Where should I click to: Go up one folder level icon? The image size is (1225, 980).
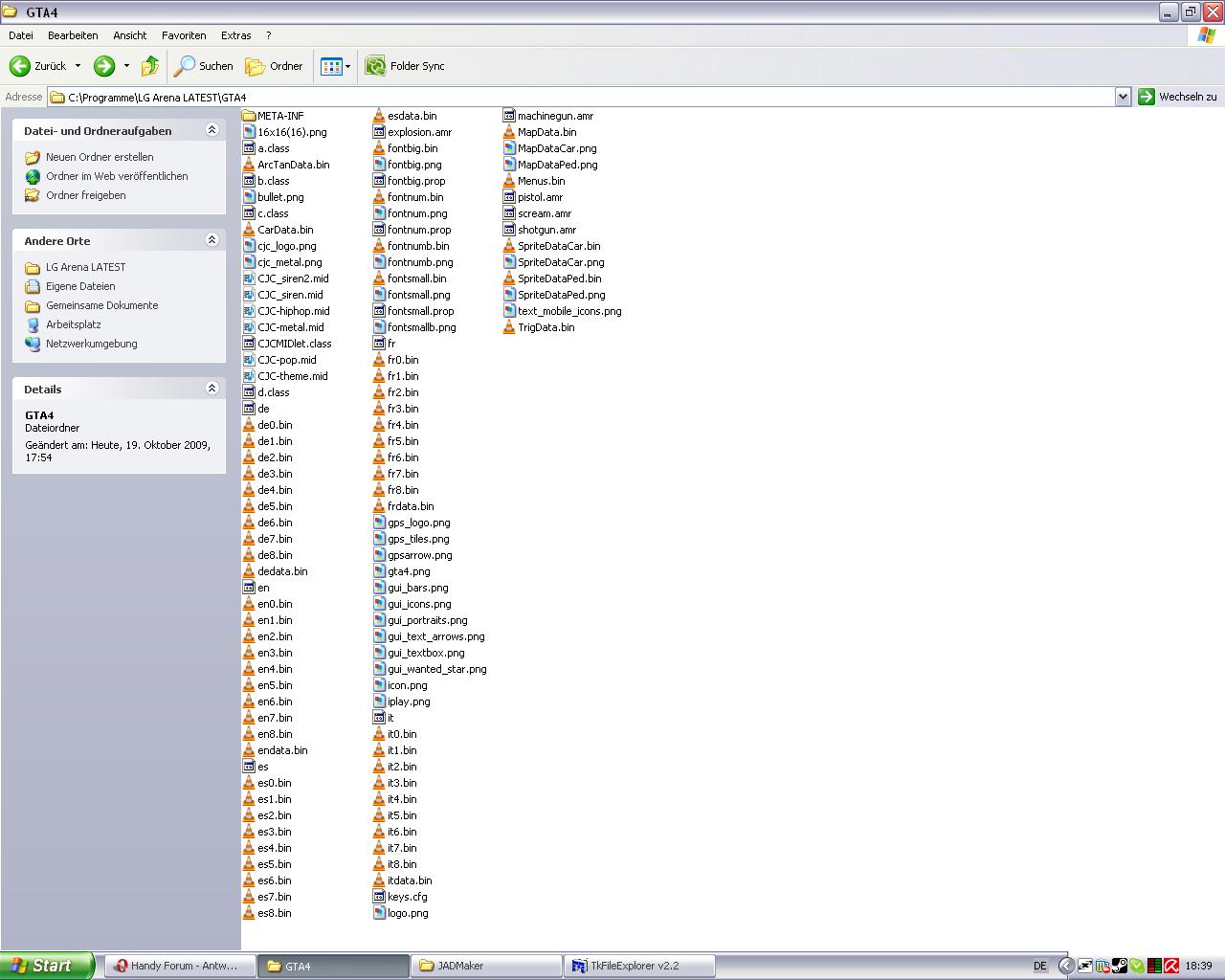[x=150, y=66]
